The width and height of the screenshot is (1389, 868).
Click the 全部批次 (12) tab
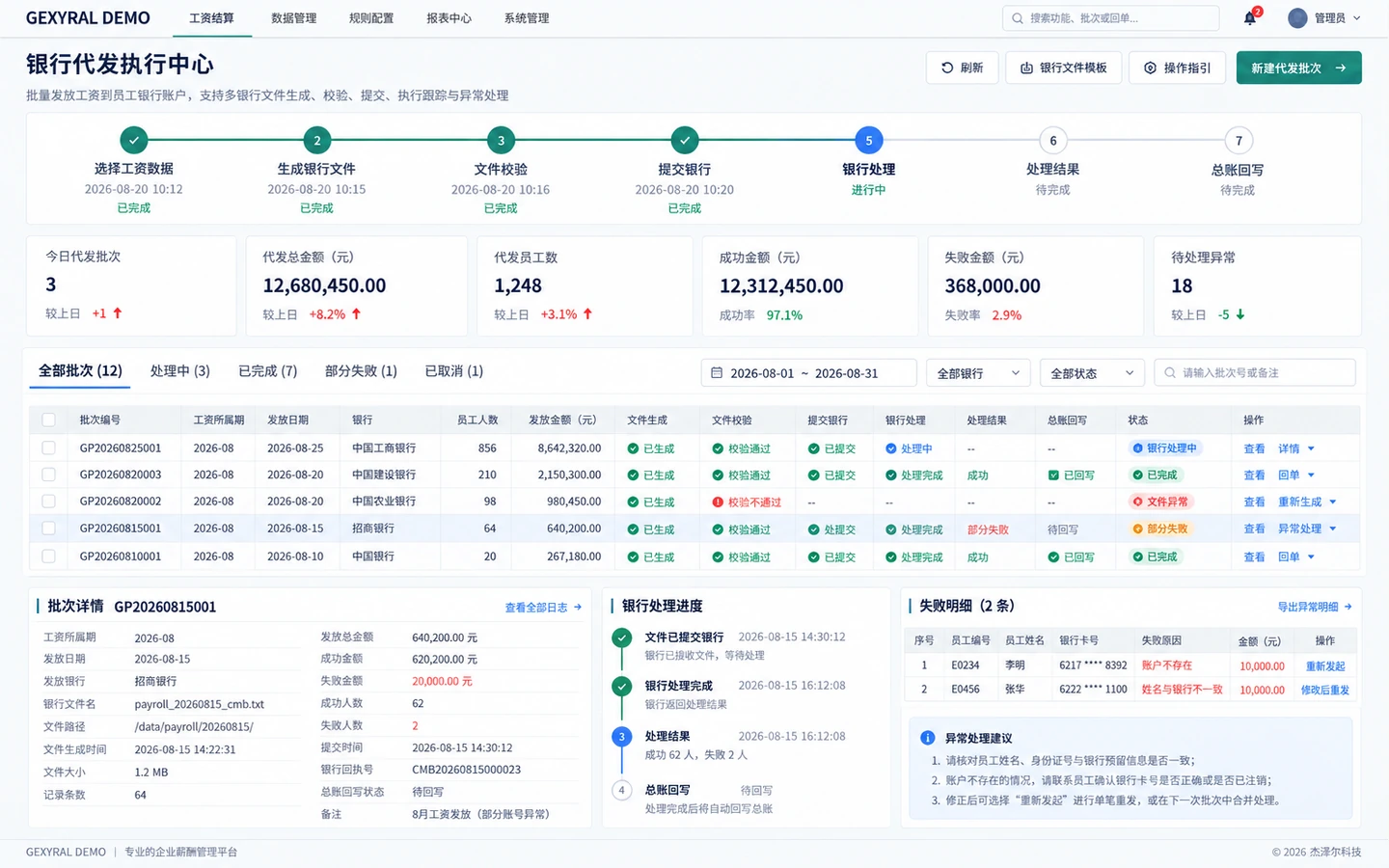pos(80,371)
